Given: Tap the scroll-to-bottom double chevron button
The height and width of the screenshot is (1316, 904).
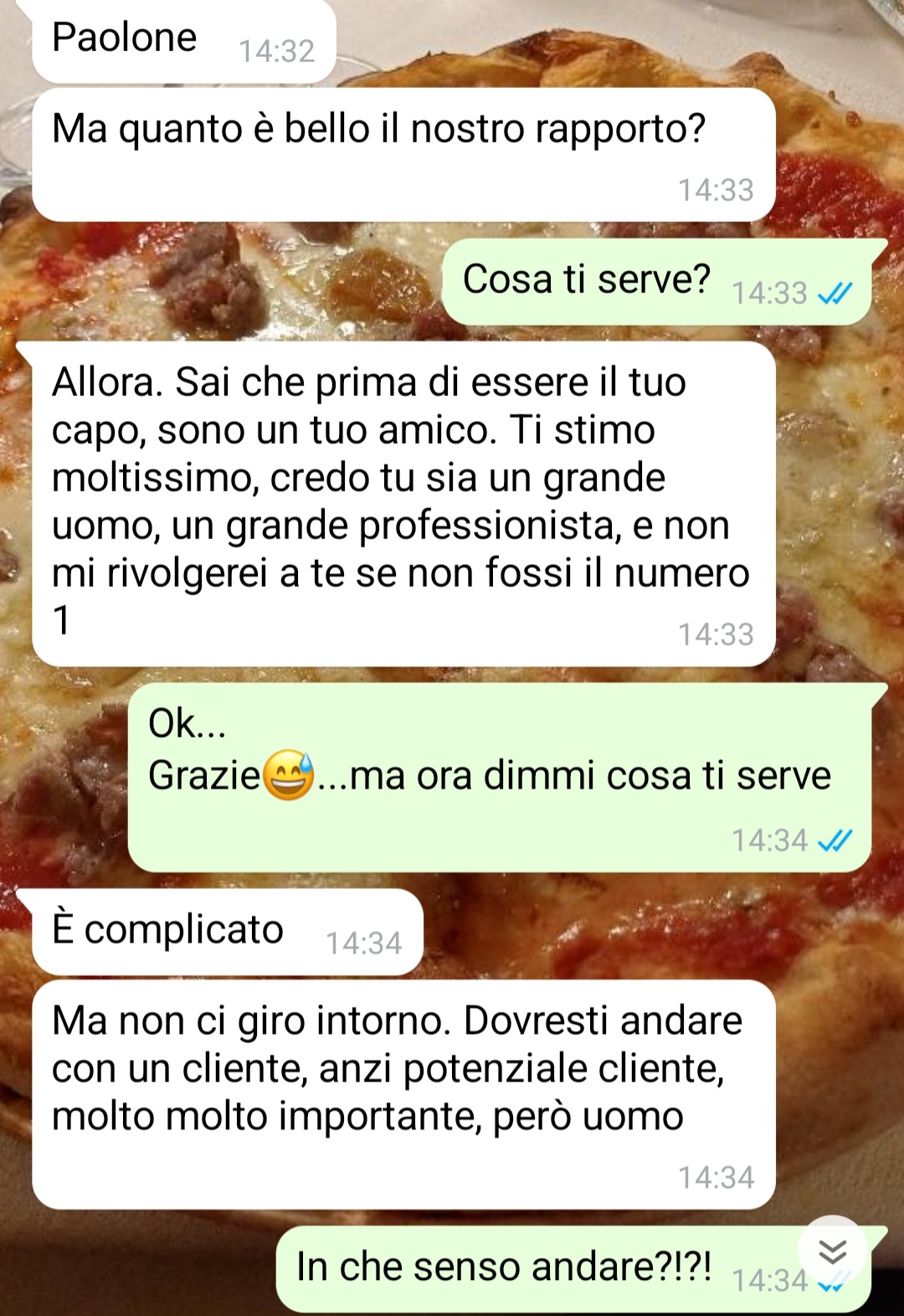Looking at the screenshot, I should [832, 1252].
